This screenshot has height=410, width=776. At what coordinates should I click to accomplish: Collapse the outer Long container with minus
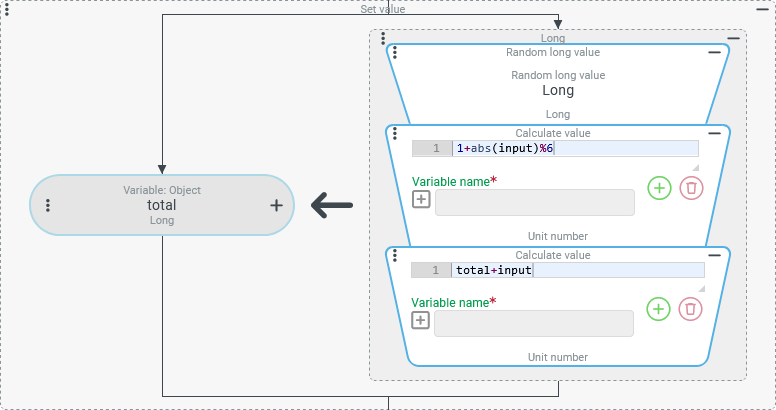point(734,38)
